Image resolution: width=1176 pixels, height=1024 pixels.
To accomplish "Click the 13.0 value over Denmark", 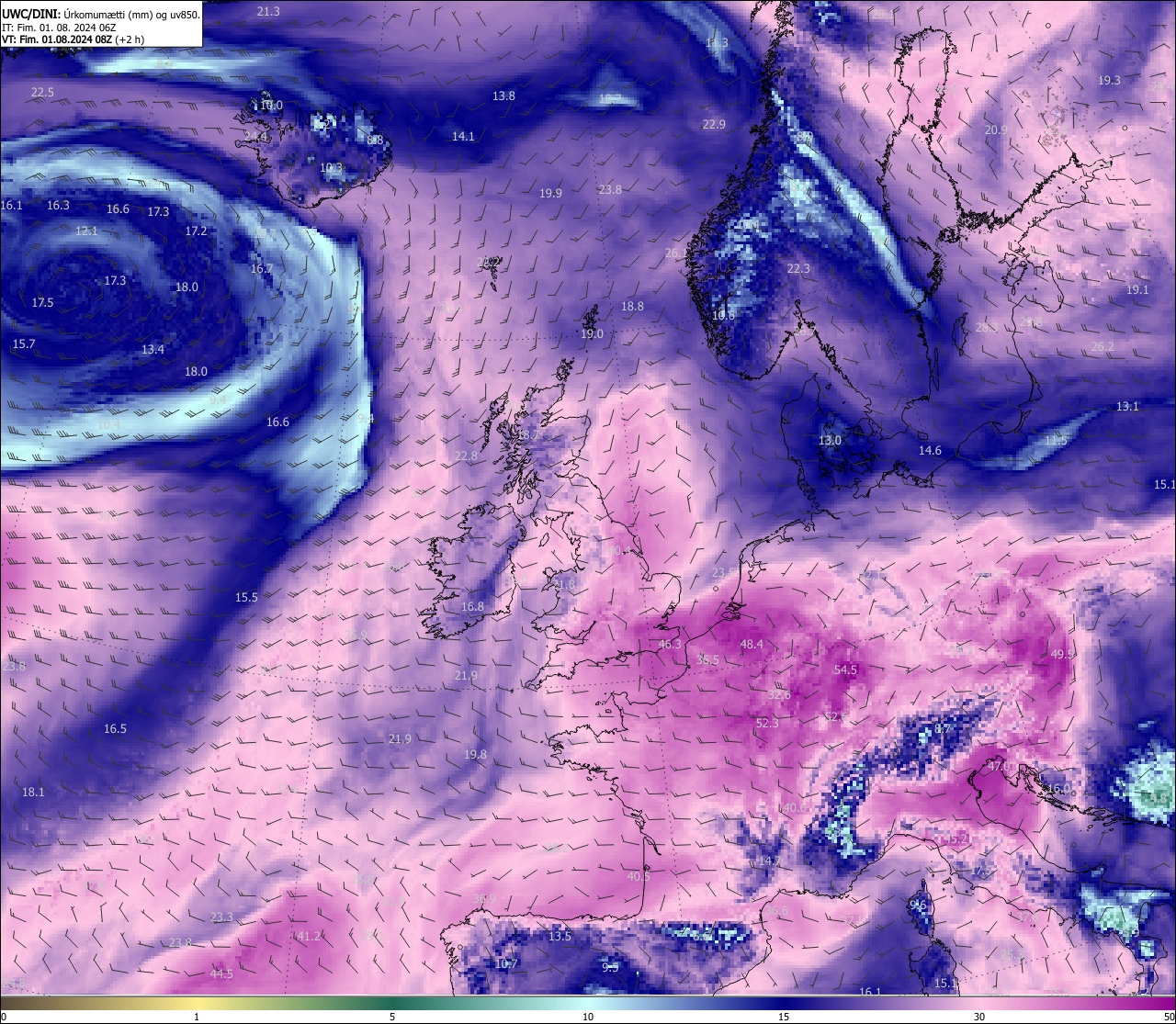I will (831, 440).
